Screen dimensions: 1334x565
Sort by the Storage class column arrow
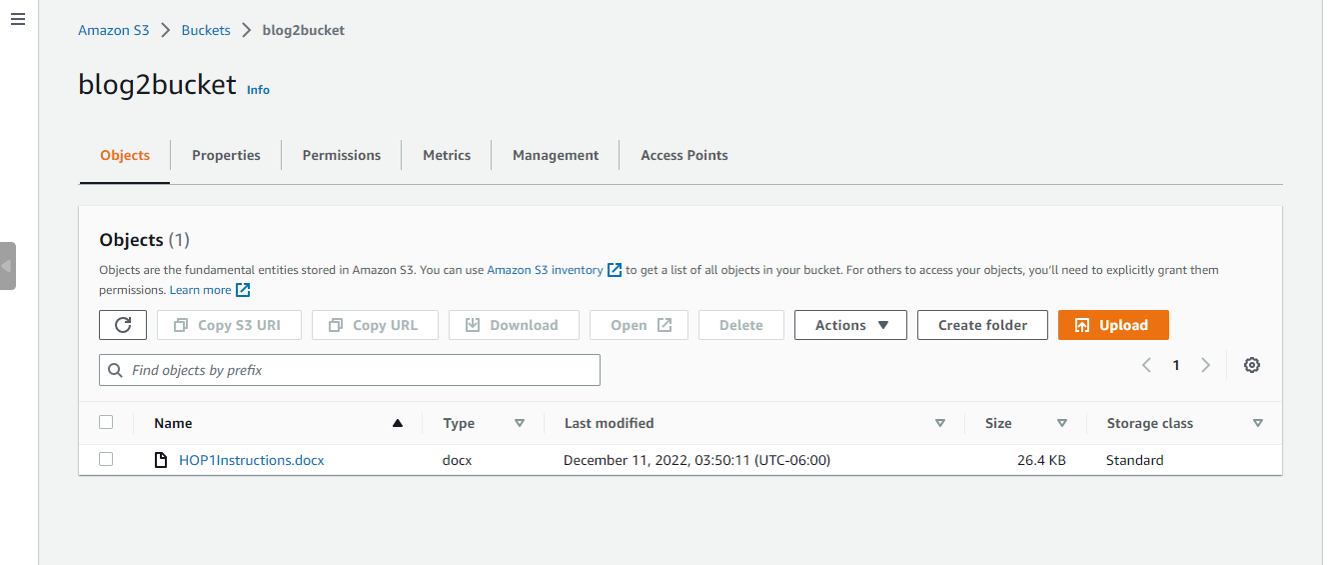click(x=1258, y=423)
